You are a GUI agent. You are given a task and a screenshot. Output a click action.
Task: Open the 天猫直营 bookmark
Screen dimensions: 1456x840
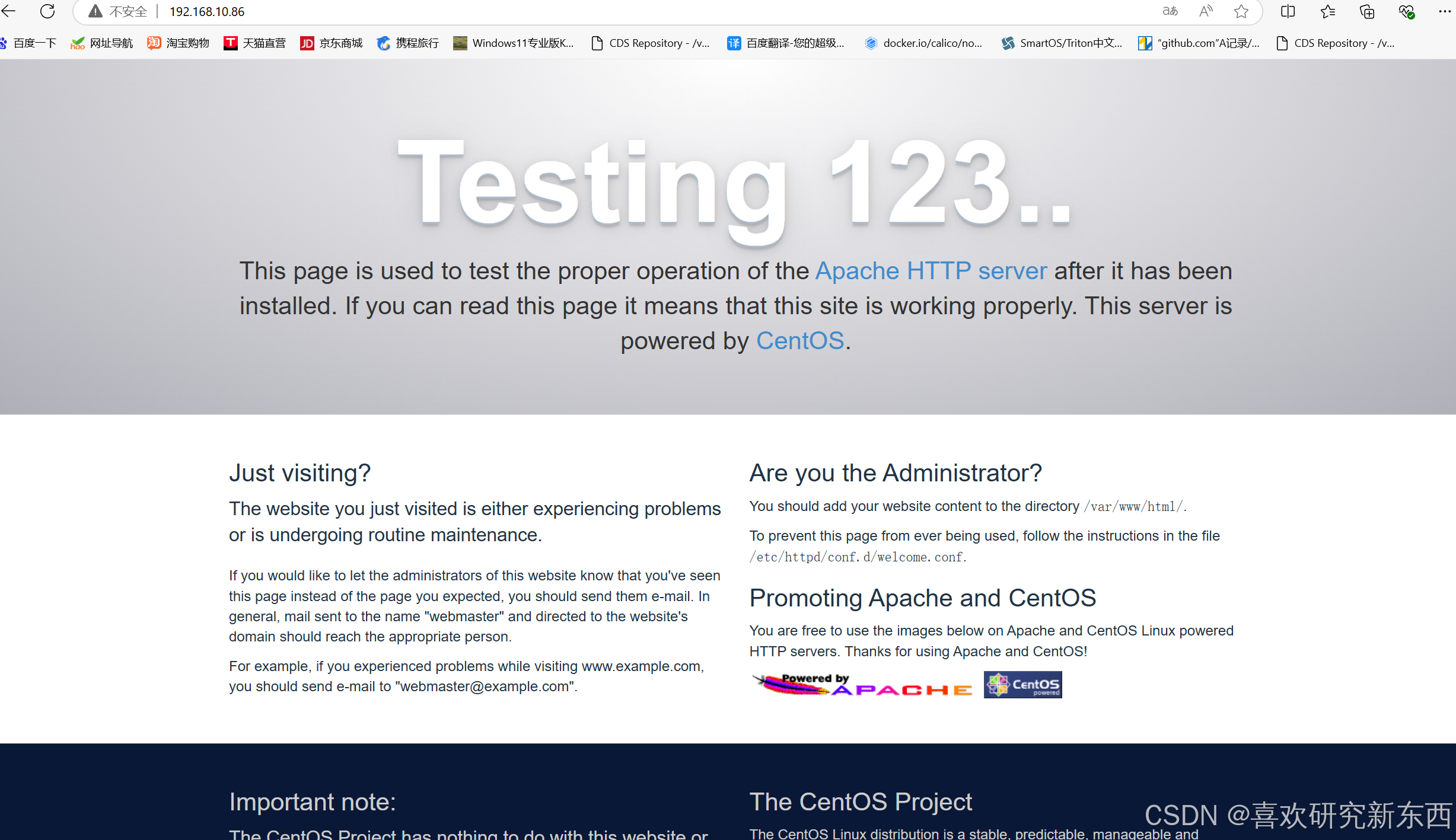tap(254, 43)
